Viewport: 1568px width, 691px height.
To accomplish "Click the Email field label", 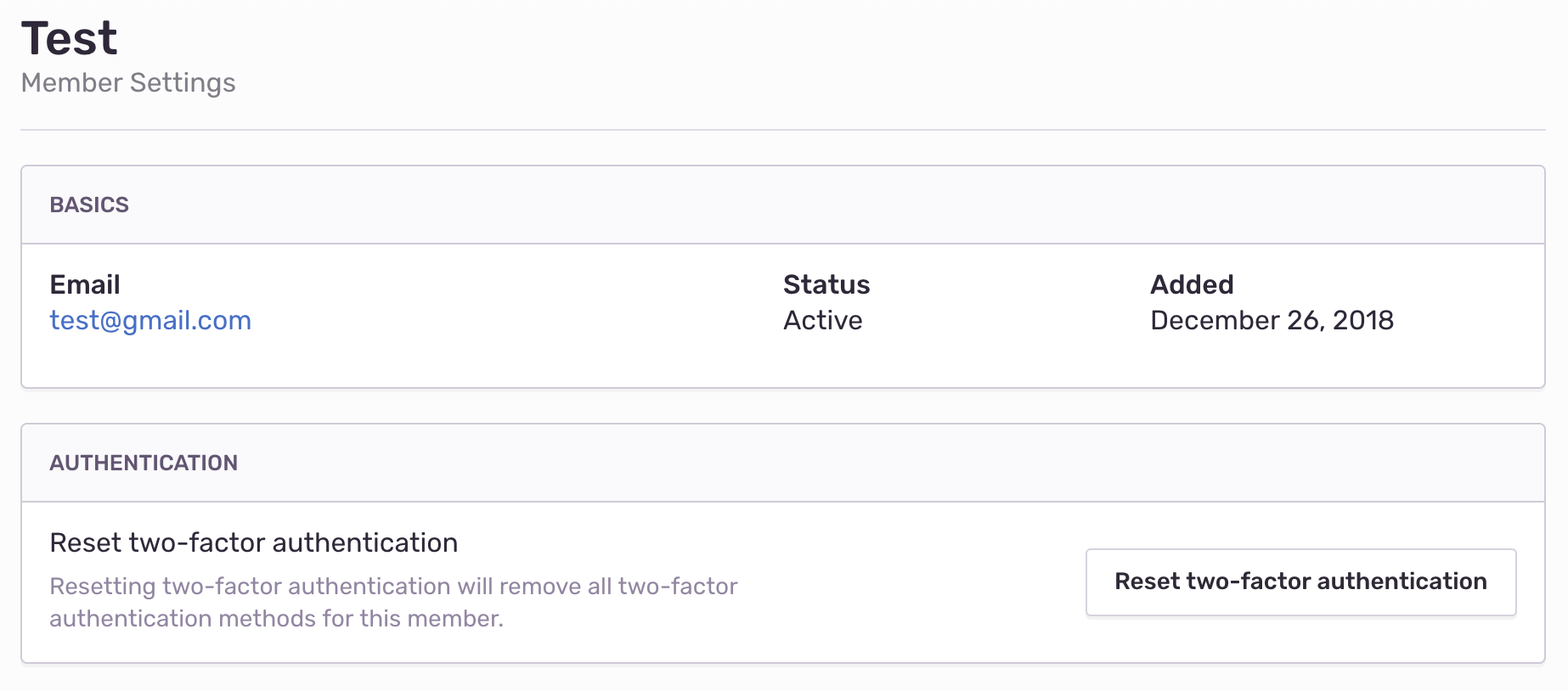I will tap(85, 284).
